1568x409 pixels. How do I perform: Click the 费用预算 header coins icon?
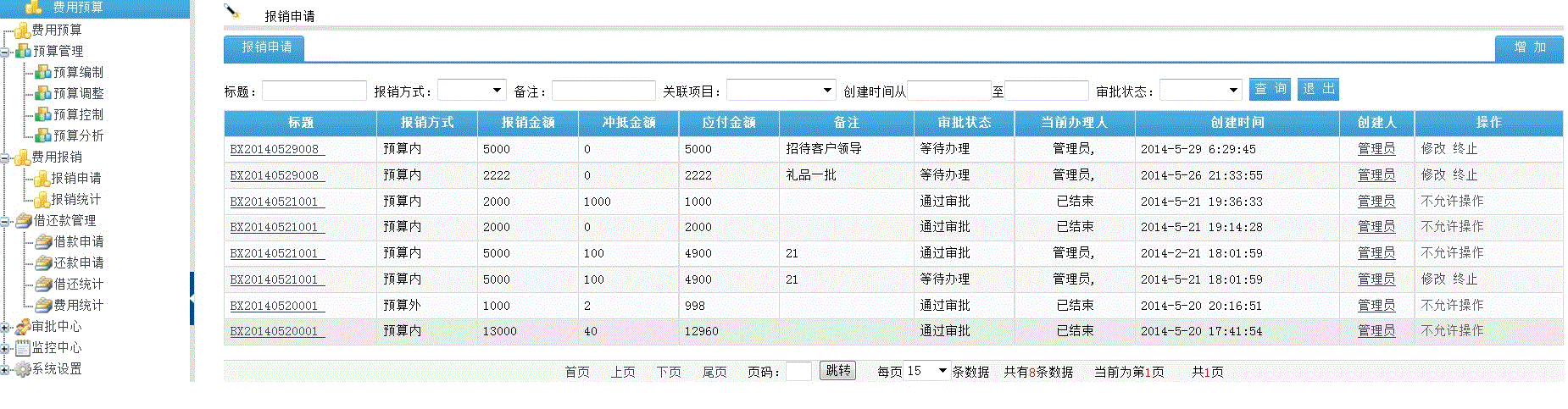34,8
